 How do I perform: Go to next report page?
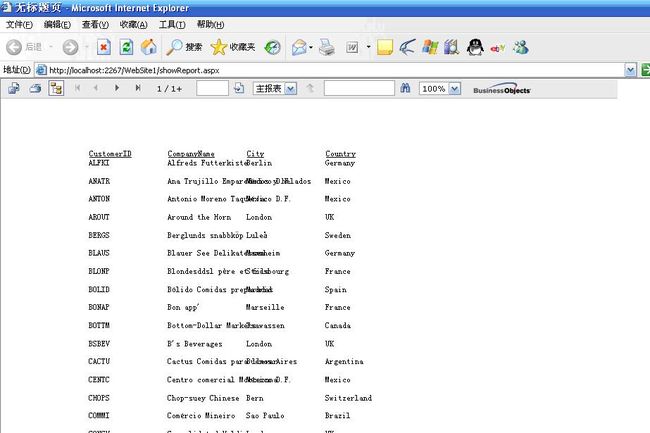pyautogui.click(x=116, y=88)
